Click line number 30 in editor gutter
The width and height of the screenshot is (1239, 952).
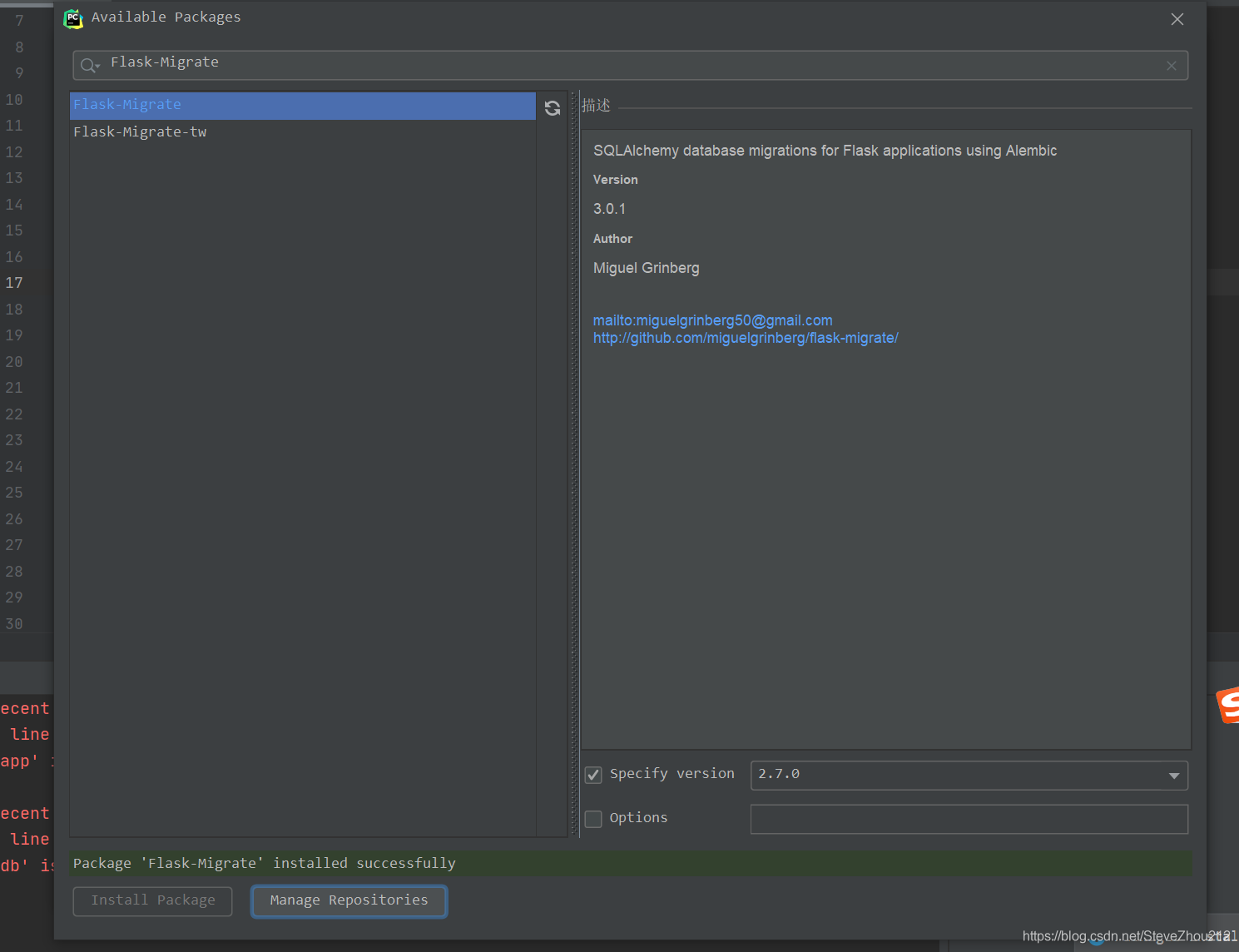point(14,624)
